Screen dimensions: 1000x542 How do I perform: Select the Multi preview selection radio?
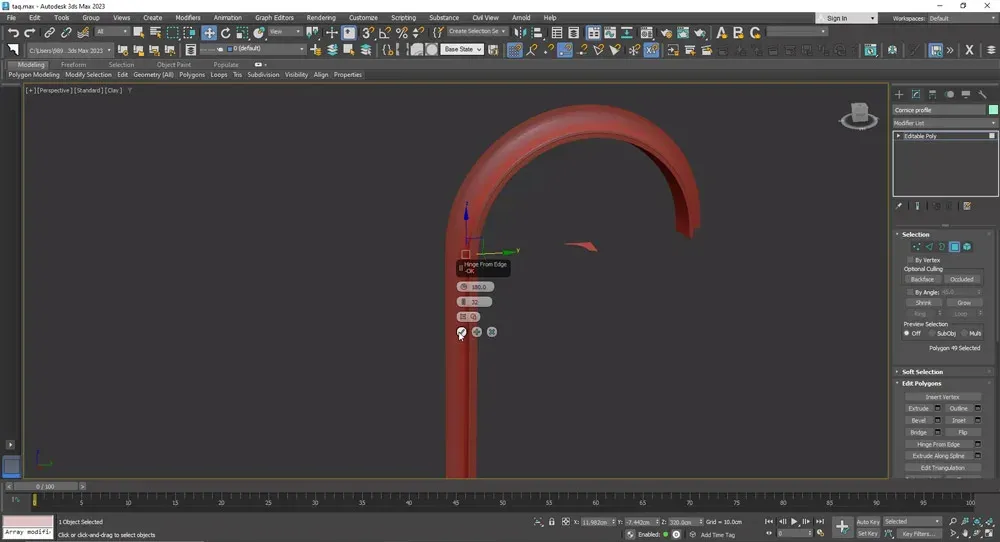point(964,333)
